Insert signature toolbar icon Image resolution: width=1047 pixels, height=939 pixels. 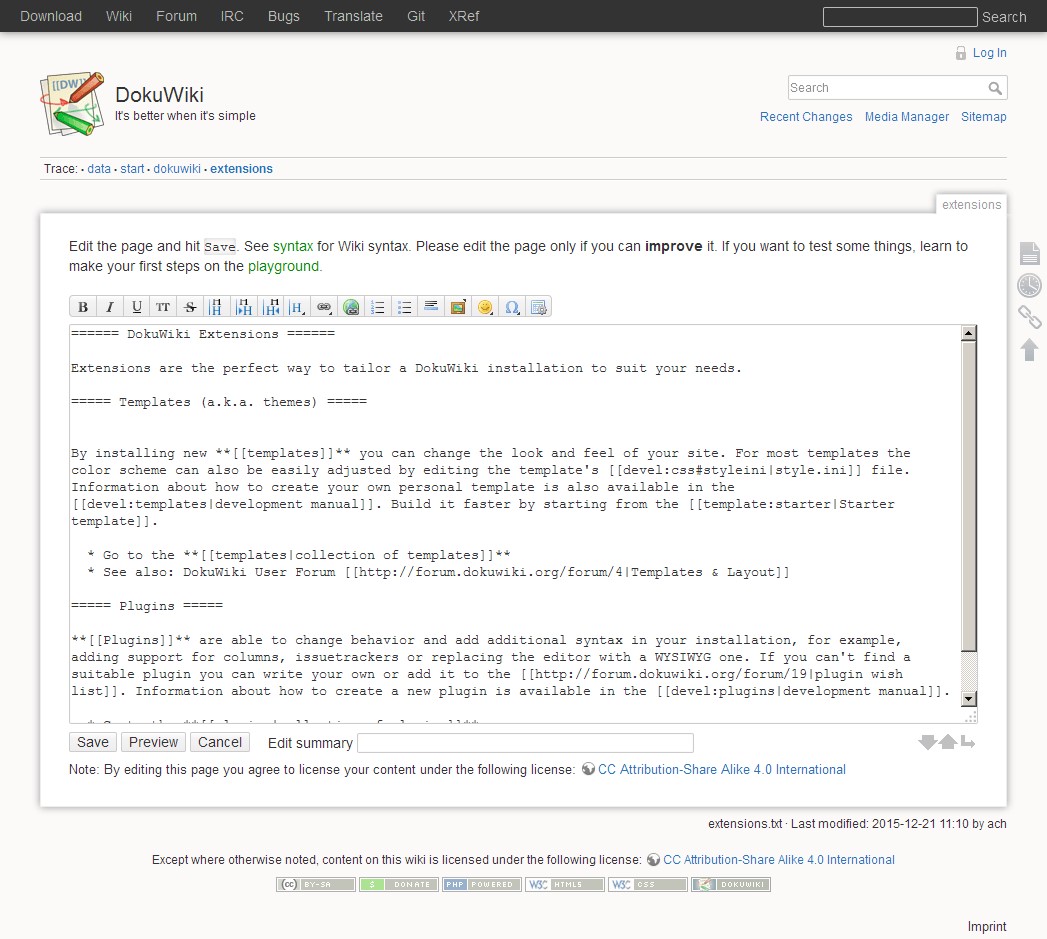point(538,307)
